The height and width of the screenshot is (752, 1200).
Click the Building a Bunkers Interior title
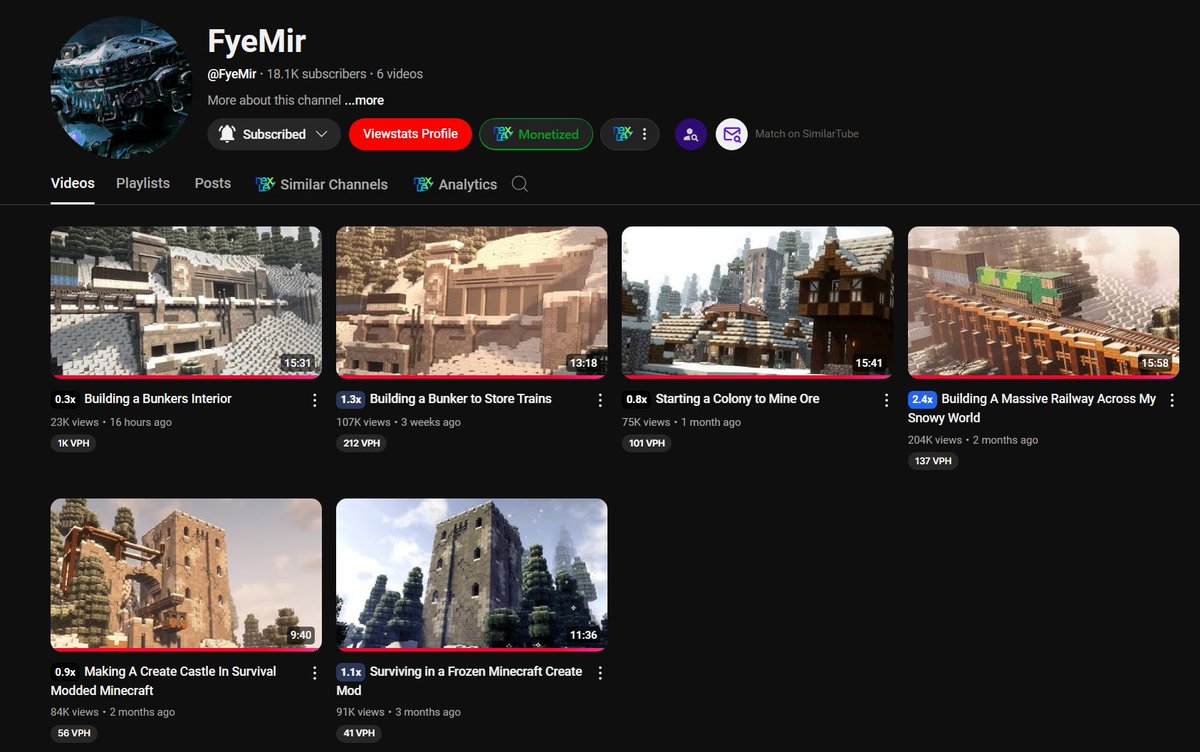(158, 399)
